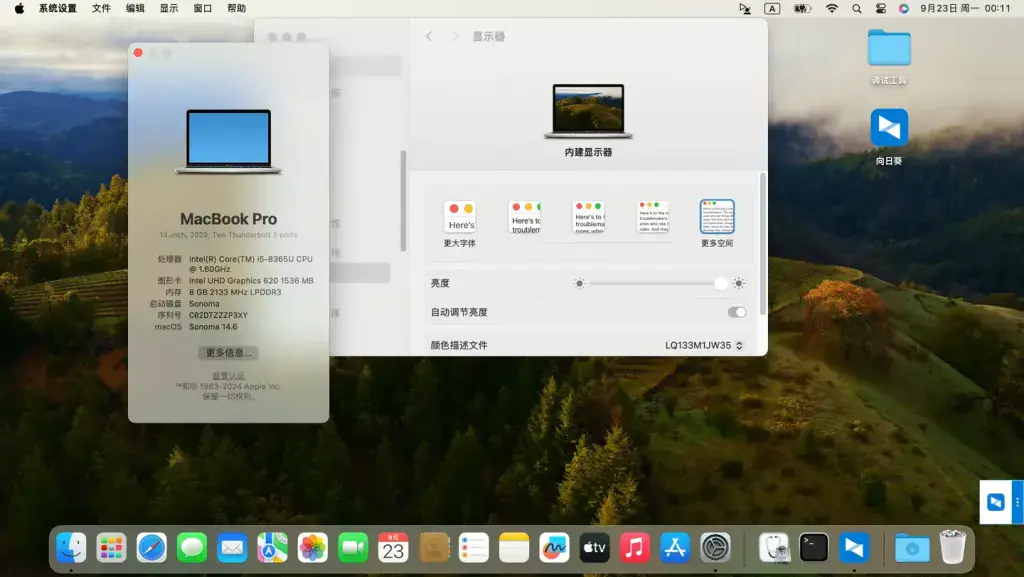1024x577 pixels.
Task: Open floating Sunlogin widget three-dot handle
Action: [1017, 502]
